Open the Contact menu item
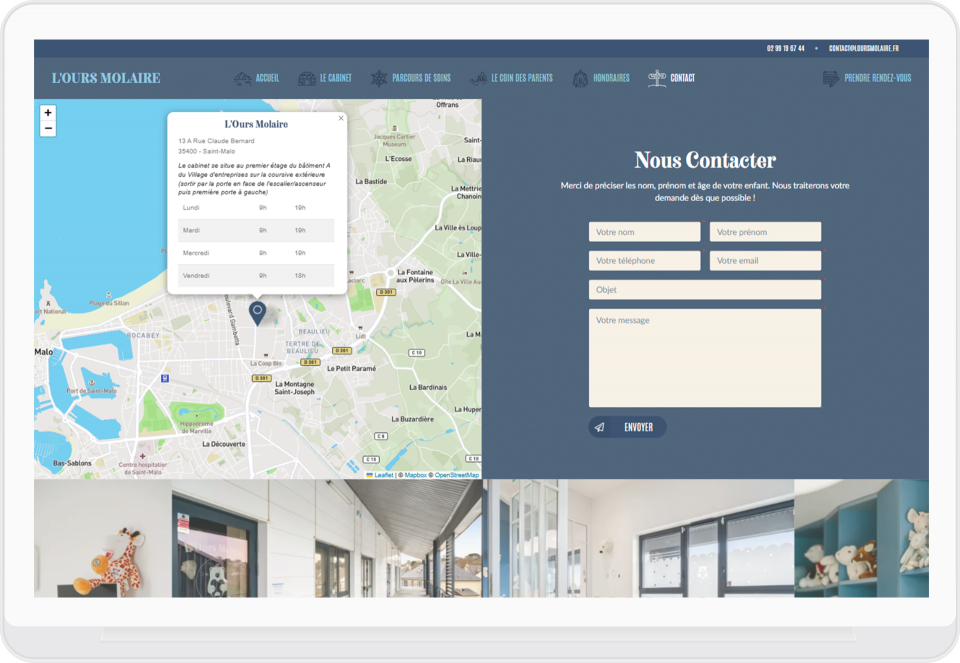 pos(683,78)
